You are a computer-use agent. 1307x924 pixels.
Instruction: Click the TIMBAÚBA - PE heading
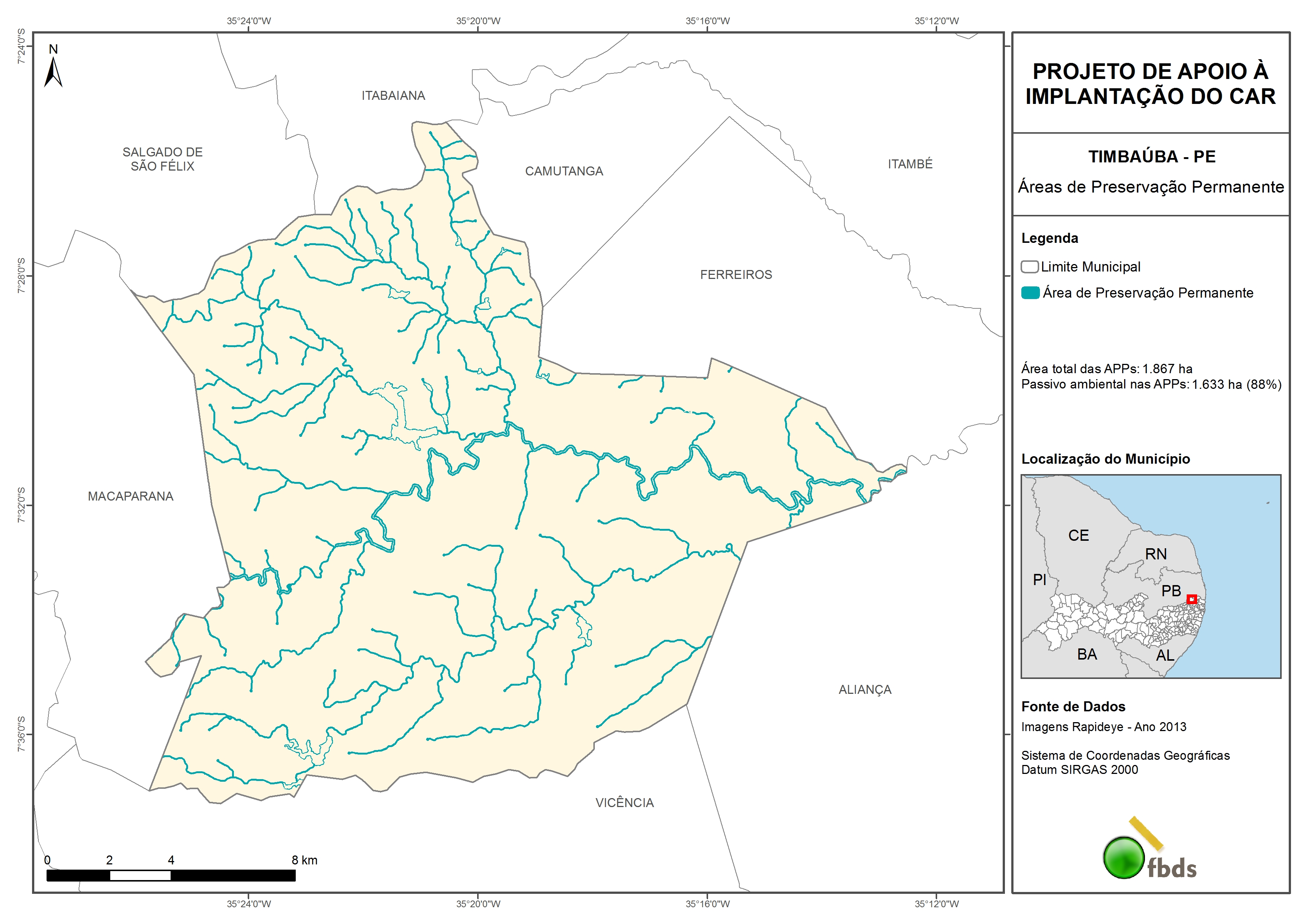tap(1152, 156)
